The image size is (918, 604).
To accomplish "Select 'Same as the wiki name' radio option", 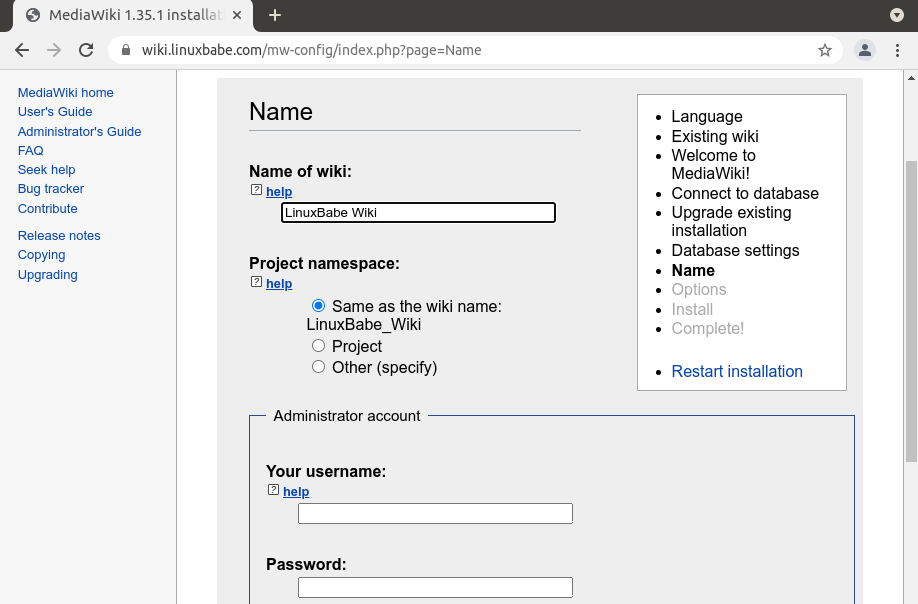I will click(x=318, y=306).
